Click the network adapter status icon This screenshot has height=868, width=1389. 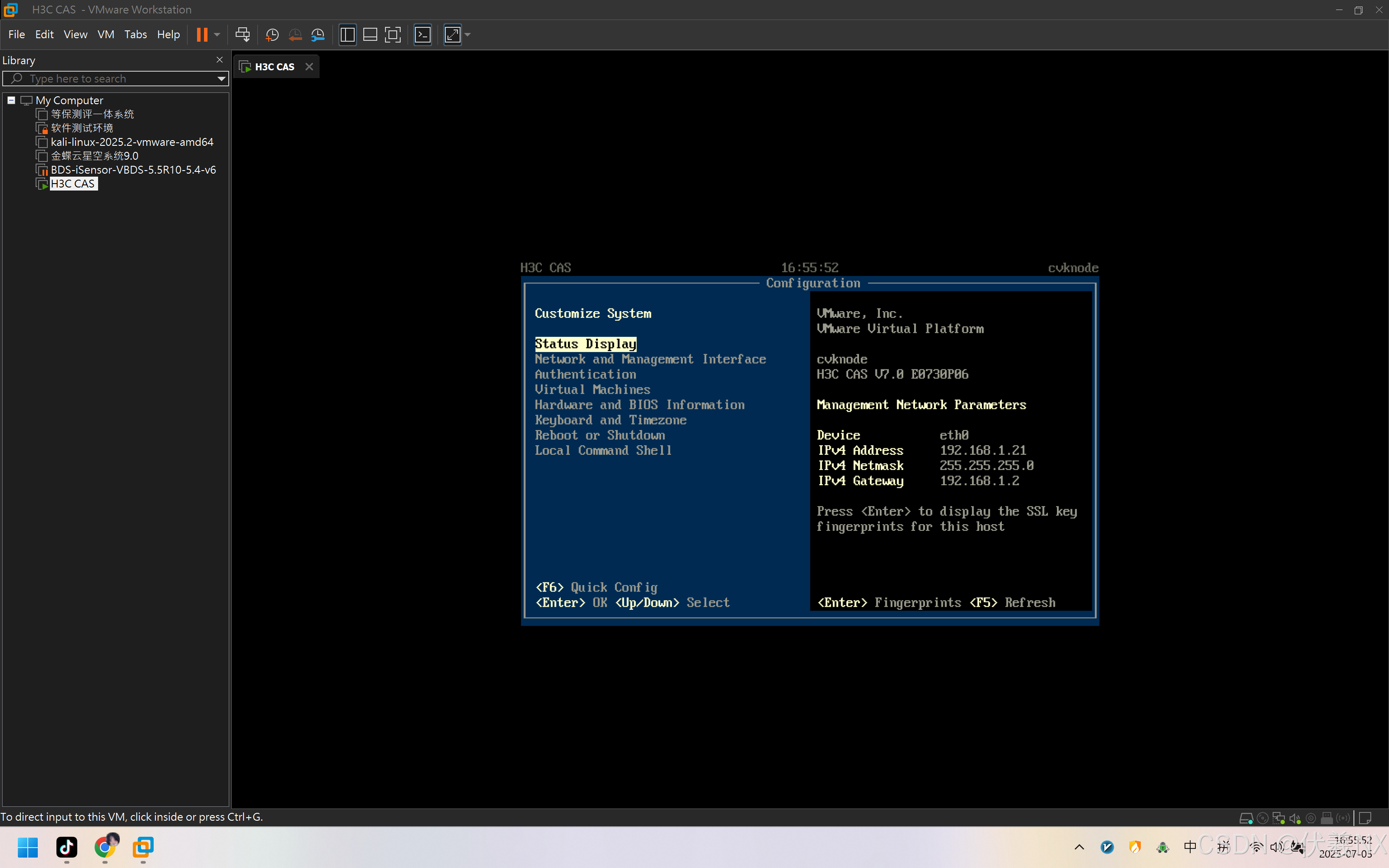(1279, 819)
